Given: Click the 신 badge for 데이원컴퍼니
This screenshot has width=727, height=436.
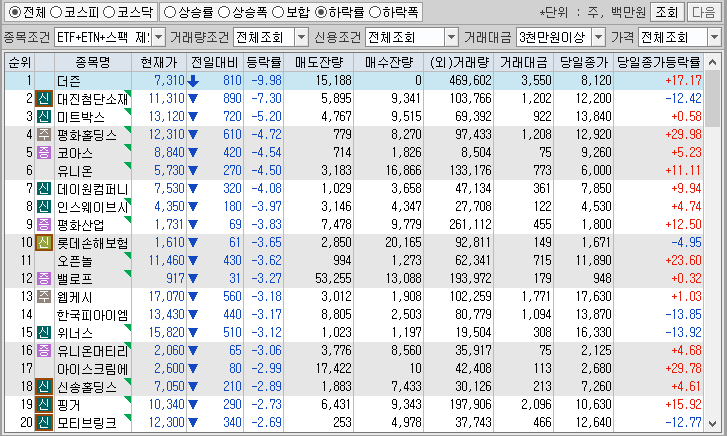Looking at the screenshot, I should pos(44,188).
